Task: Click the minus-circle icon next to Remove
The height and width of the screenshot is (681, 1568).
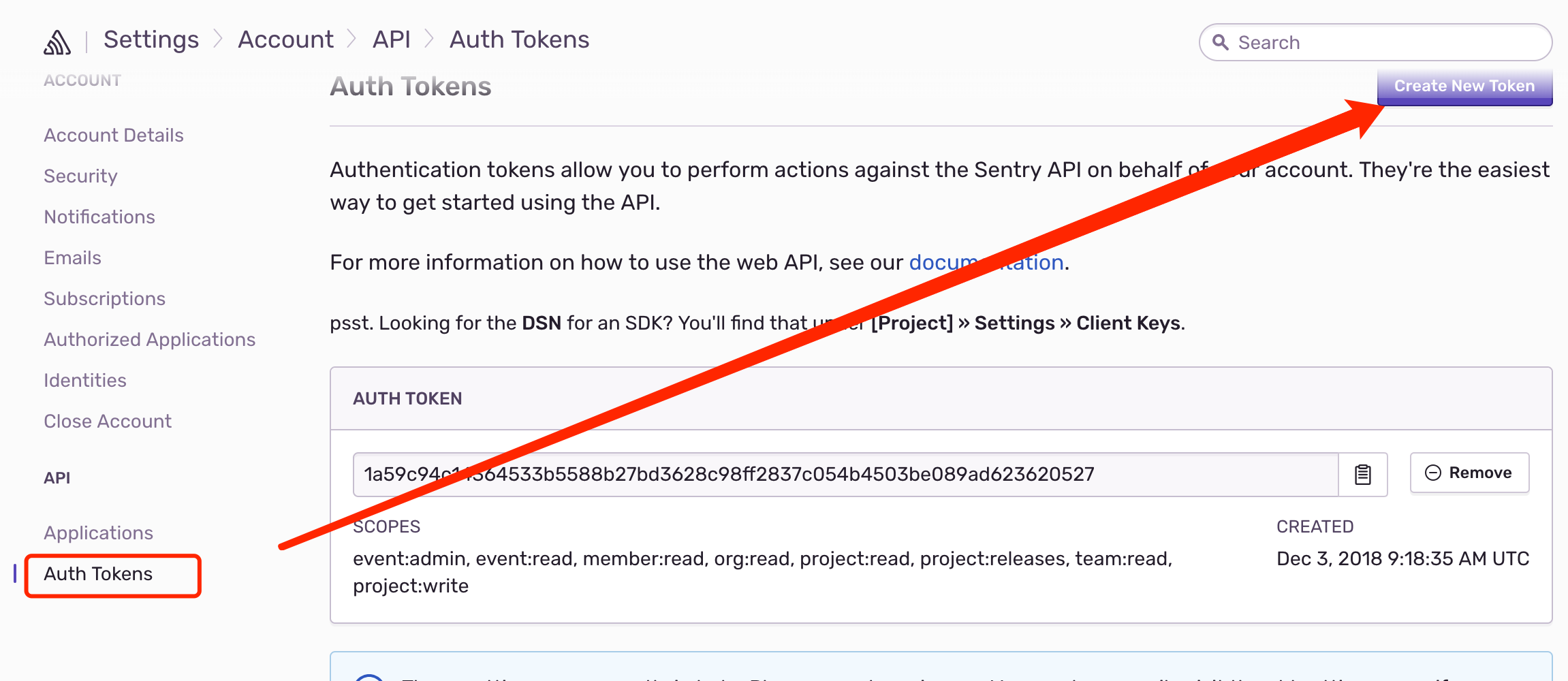Action: [1432, 472]
